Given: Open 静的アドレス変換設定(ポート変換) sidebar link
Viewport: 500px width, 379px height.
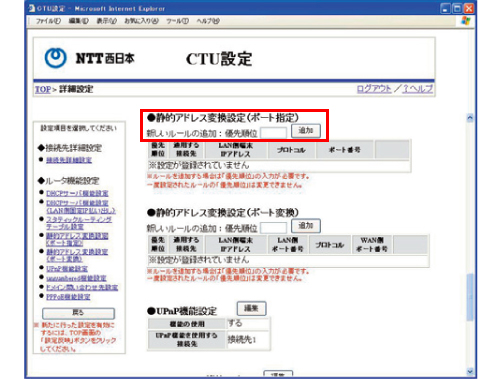Looking at the screenshot, I should point(77,255).
